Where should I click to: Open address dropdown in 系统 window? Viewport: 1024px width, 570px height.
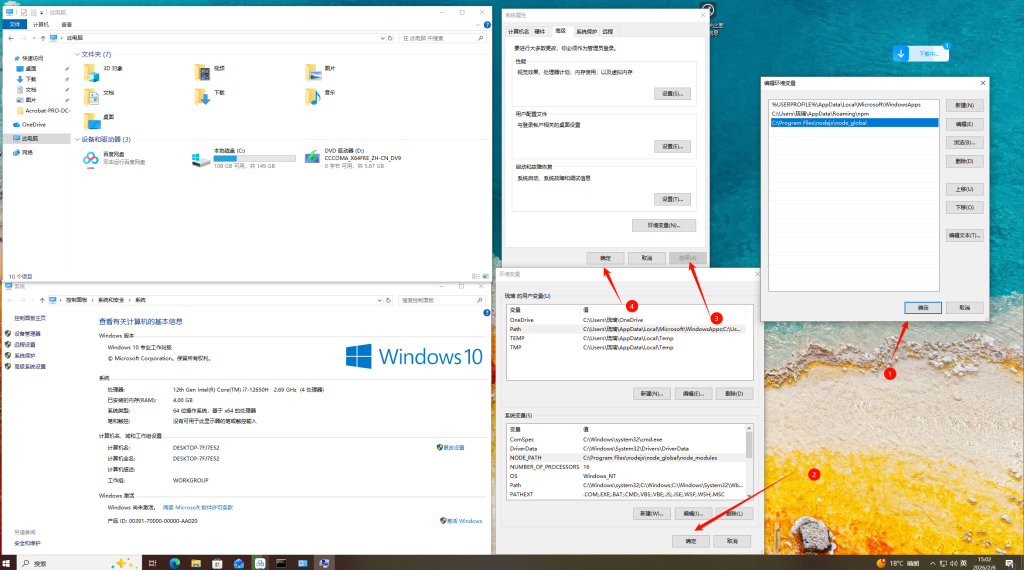379,300
